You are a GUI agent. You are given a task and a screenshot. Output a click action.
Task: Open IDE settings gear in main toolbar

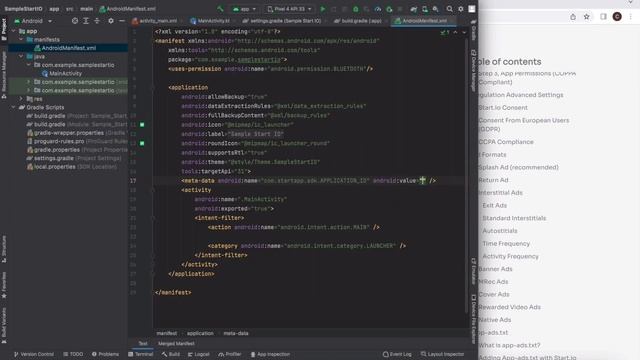point(461,9)
